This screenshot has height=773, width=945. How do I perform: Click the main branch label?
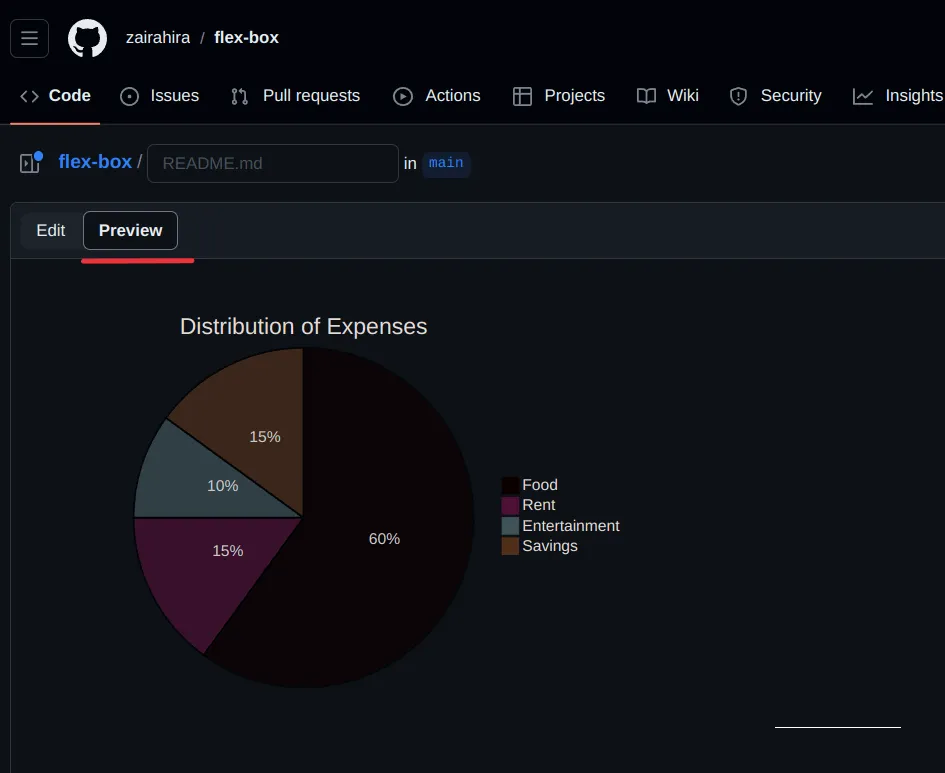446,163
